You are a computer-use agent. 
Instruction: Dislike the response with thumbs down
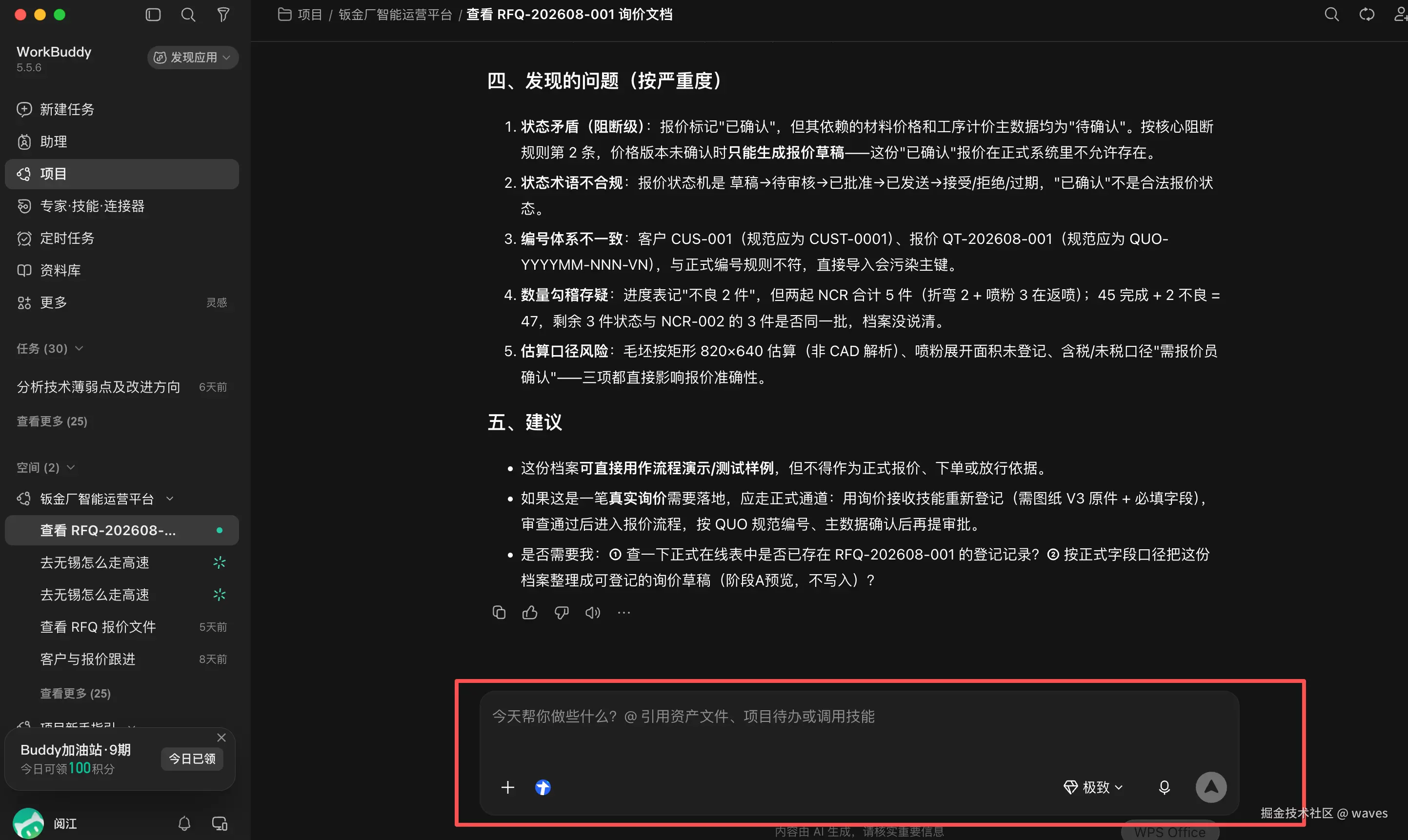coord(561,613)
